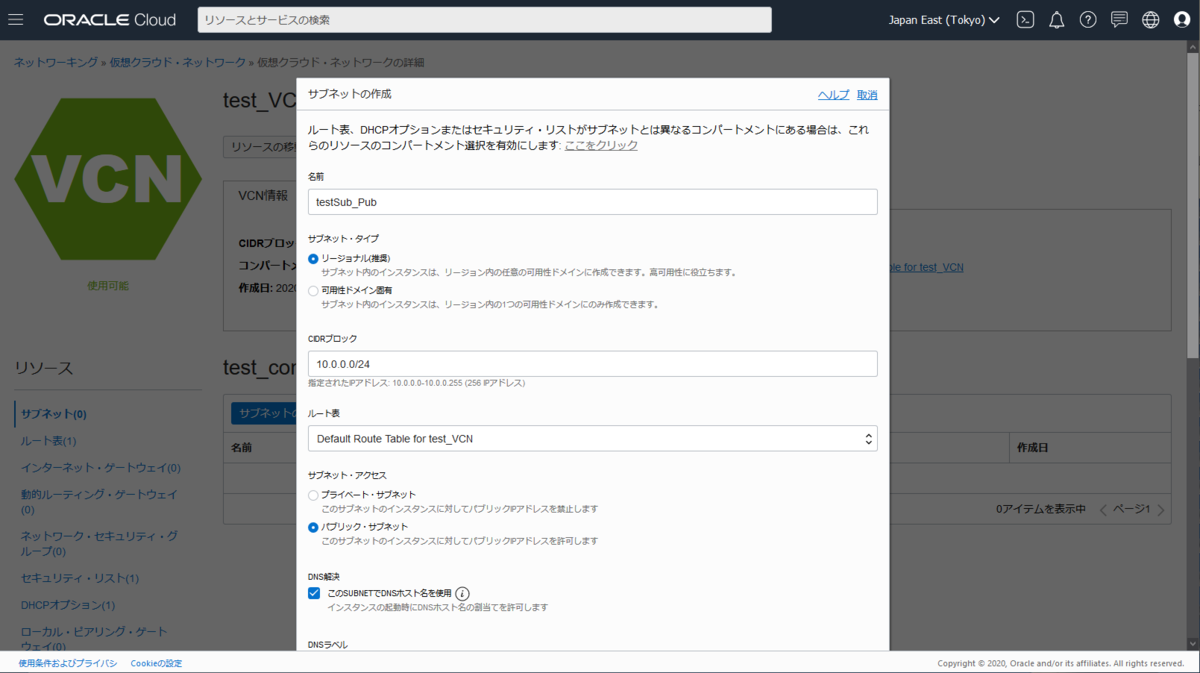This screenshot has width=1200, height=673.
Task: Open Terms of Use and Privacy link
Action: pos(68,663)
